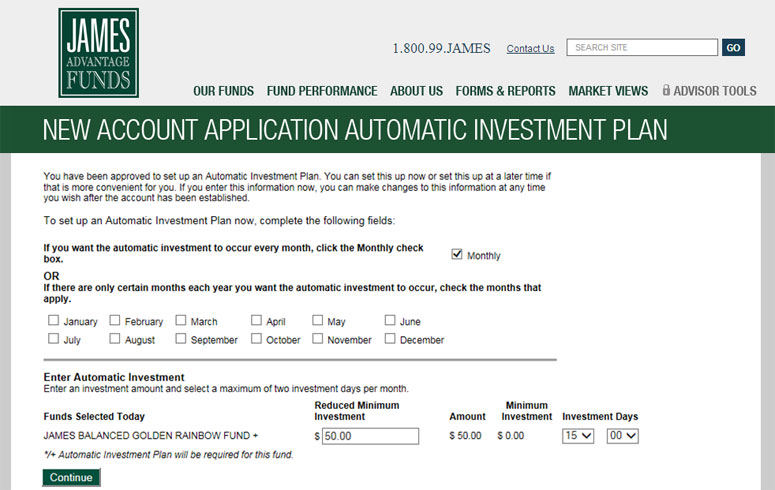
Task: Tick the December checkbox
Action: tap(390, 339)
